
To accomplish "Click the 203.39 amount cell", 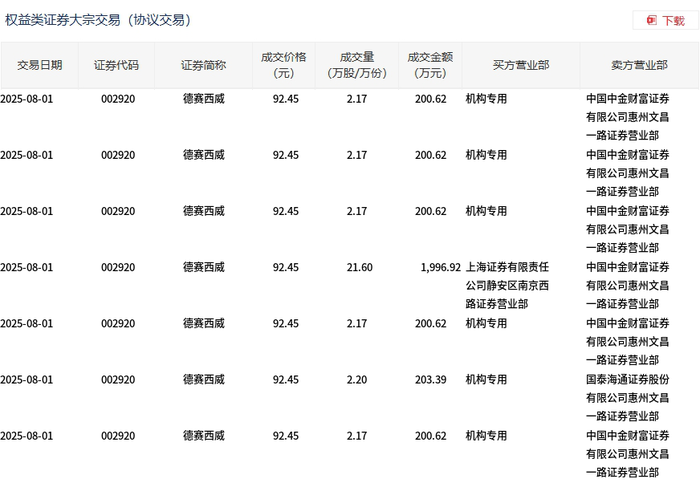I will pos(430,380).
